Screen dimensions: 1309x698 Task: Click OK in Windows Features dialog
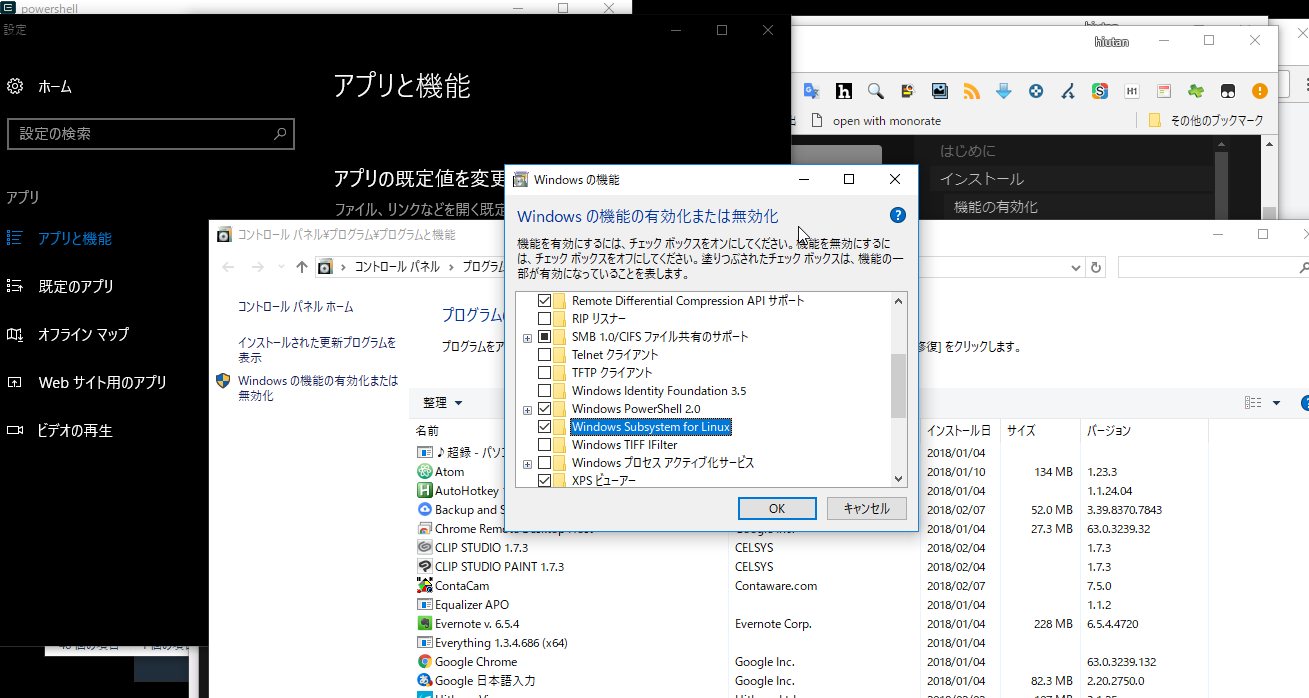[777, 508]
